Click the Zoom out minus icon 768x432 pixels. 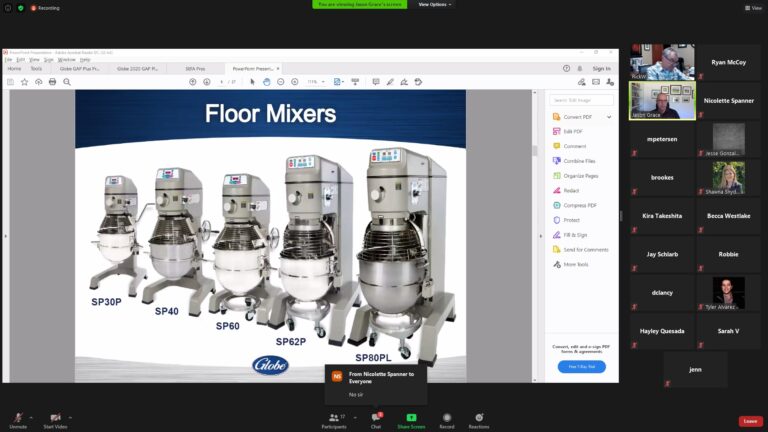pos(281,82)
